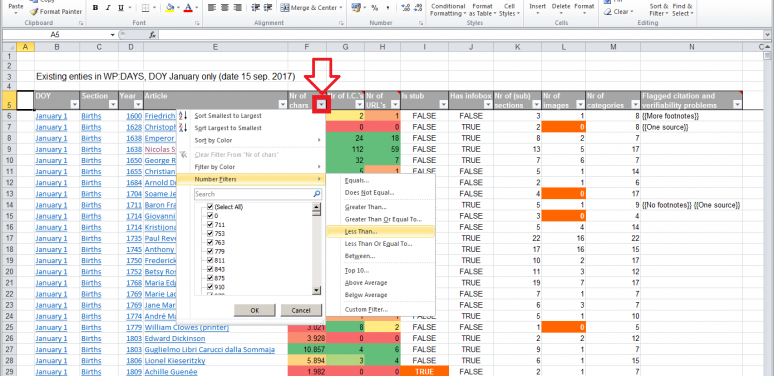The width and height of the screenshot is (774, 376).
Task: Open the Edward Dickinson article link
Action: (174, 338)
